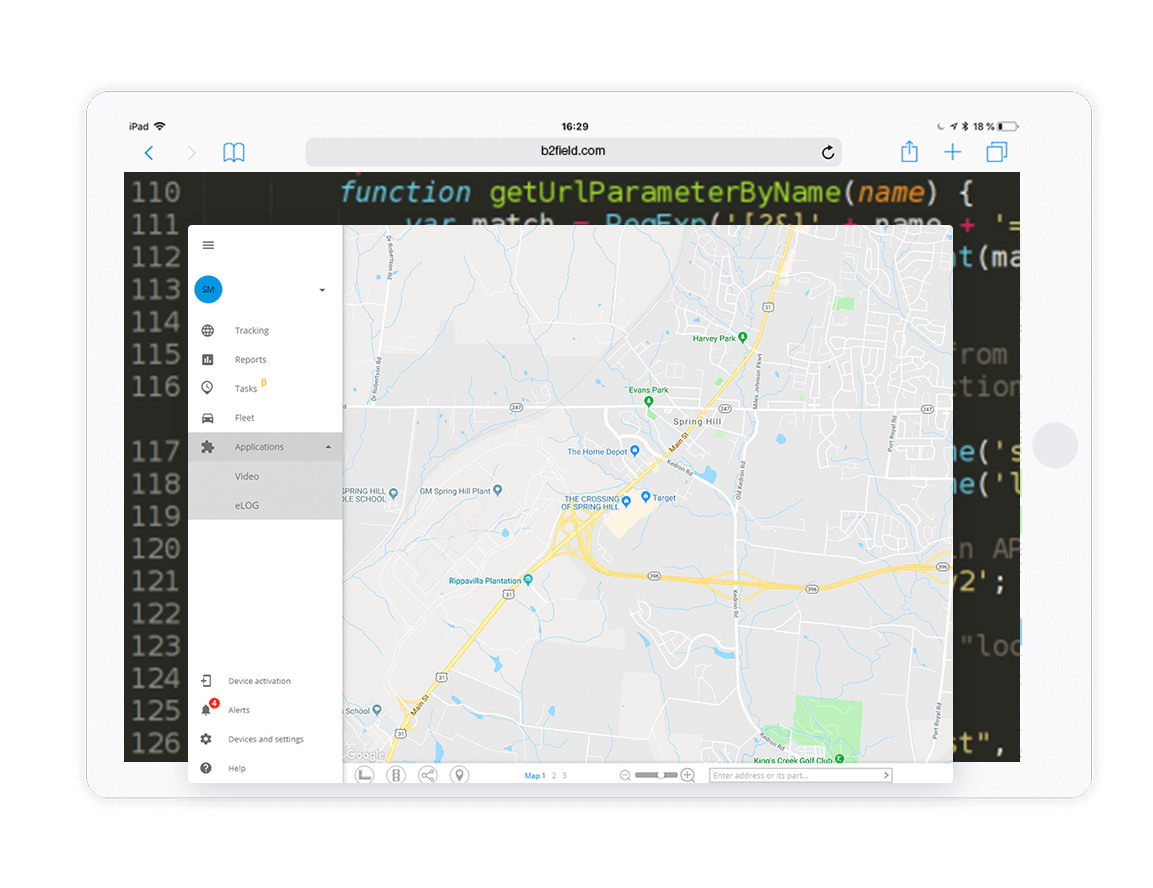Click the Spring Hill map label

pos(697,422)
